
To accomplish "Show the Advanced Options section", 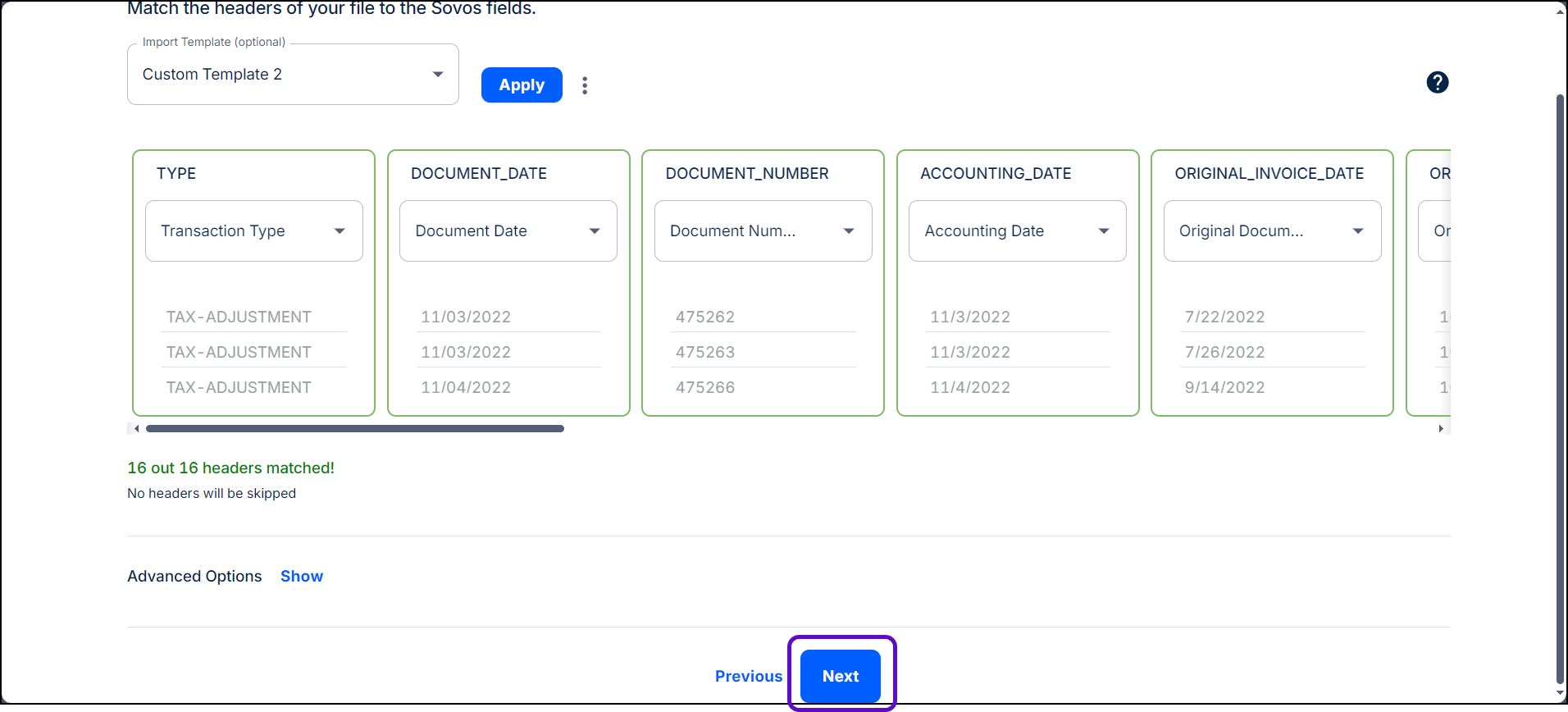I will [302, 577].
